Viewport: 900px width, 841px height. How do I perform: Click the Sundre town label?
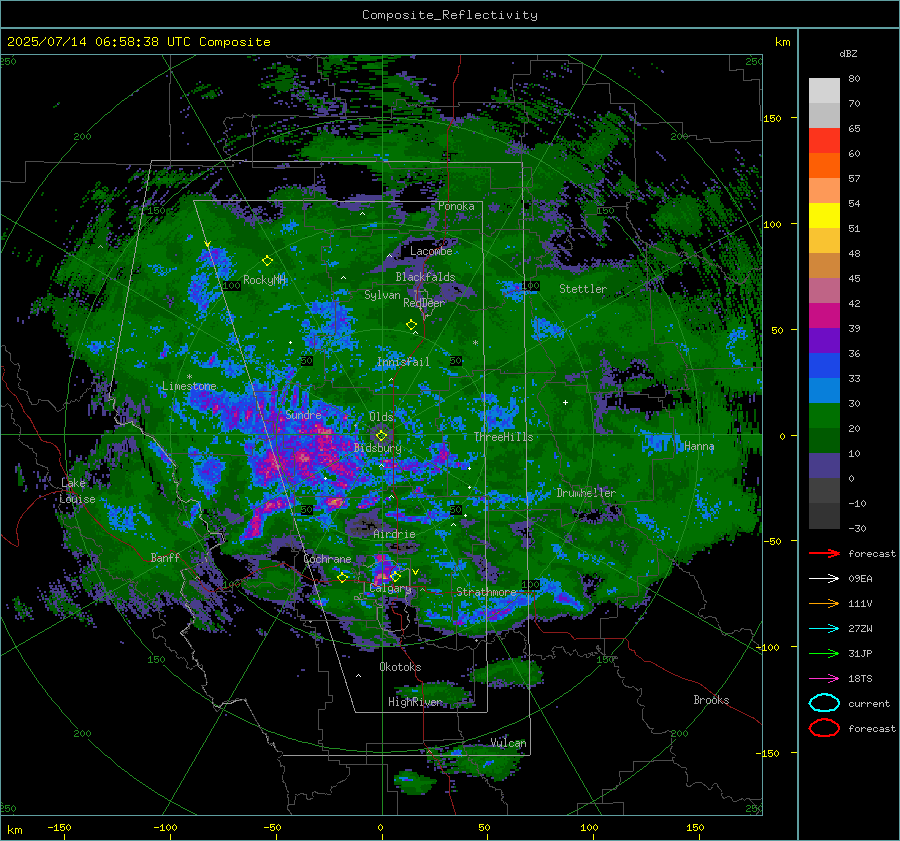303,414
